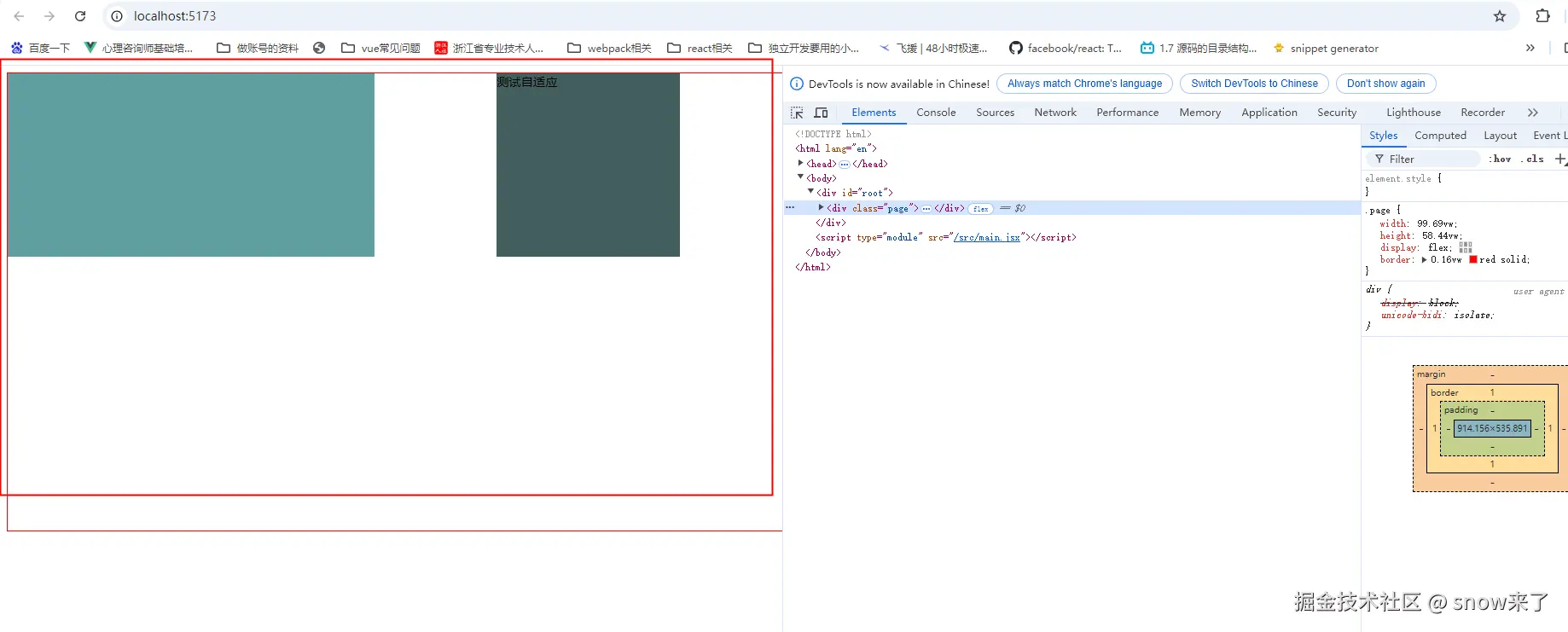Open the Computed pane tab

coord(1440,136)
